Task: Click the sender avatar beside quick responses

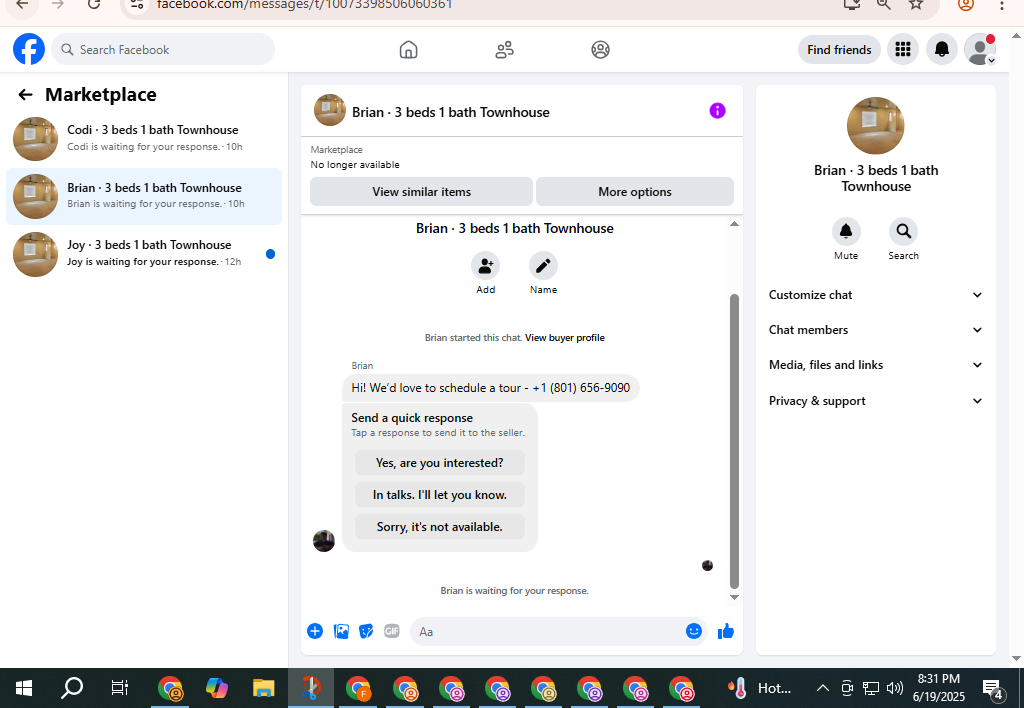Action: (324, 541)
